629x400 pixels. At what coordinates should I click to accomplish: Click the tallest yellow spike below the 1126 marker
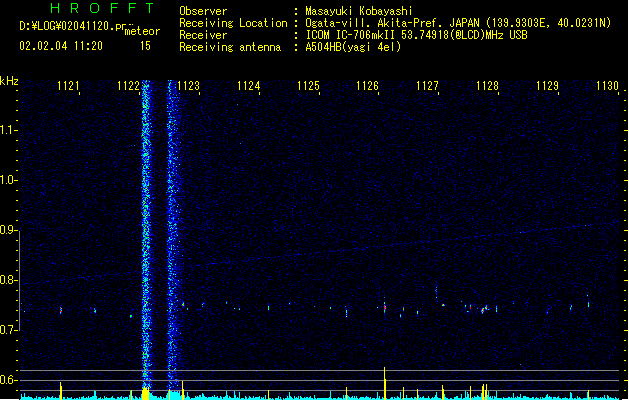point(385,383)
